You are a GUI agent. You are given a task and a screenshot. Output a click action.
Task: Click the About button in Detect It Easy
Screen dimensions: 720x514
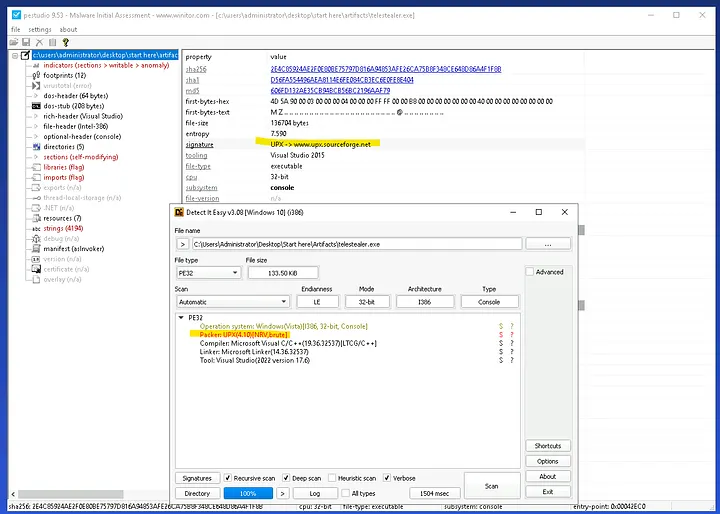point(548,476)
